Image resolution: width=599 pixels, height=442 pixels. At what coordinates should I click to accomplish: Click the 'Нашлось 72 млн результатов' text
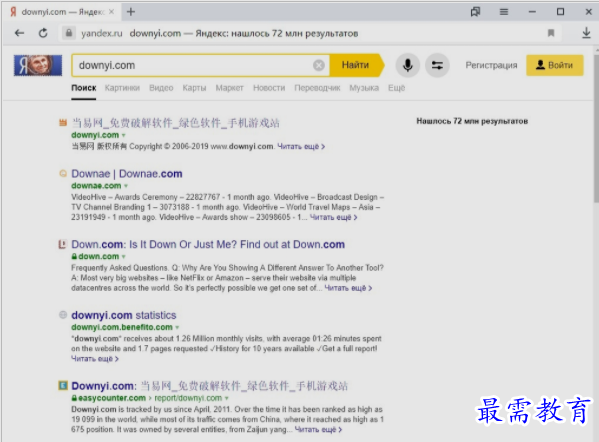[472, 121]
